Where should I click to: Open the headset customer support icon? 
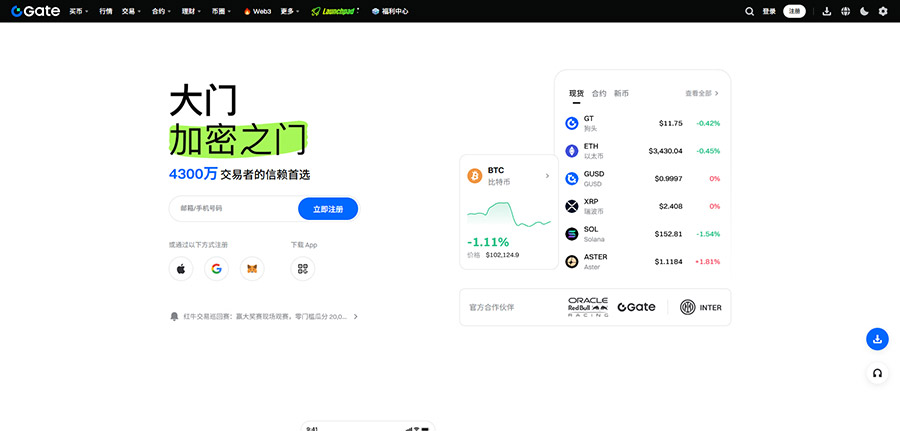click(x=877, y=373)
